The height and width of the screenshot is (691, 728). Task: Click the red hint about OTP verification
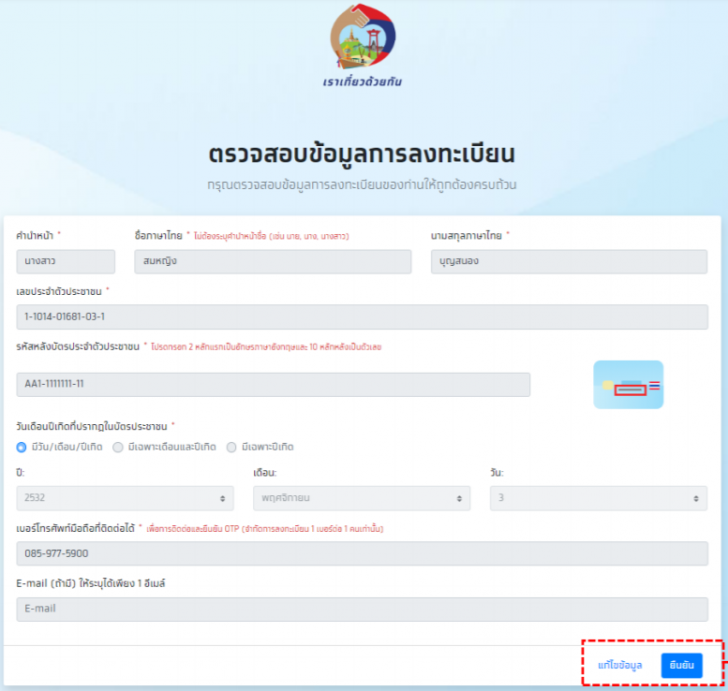[265, 529]
